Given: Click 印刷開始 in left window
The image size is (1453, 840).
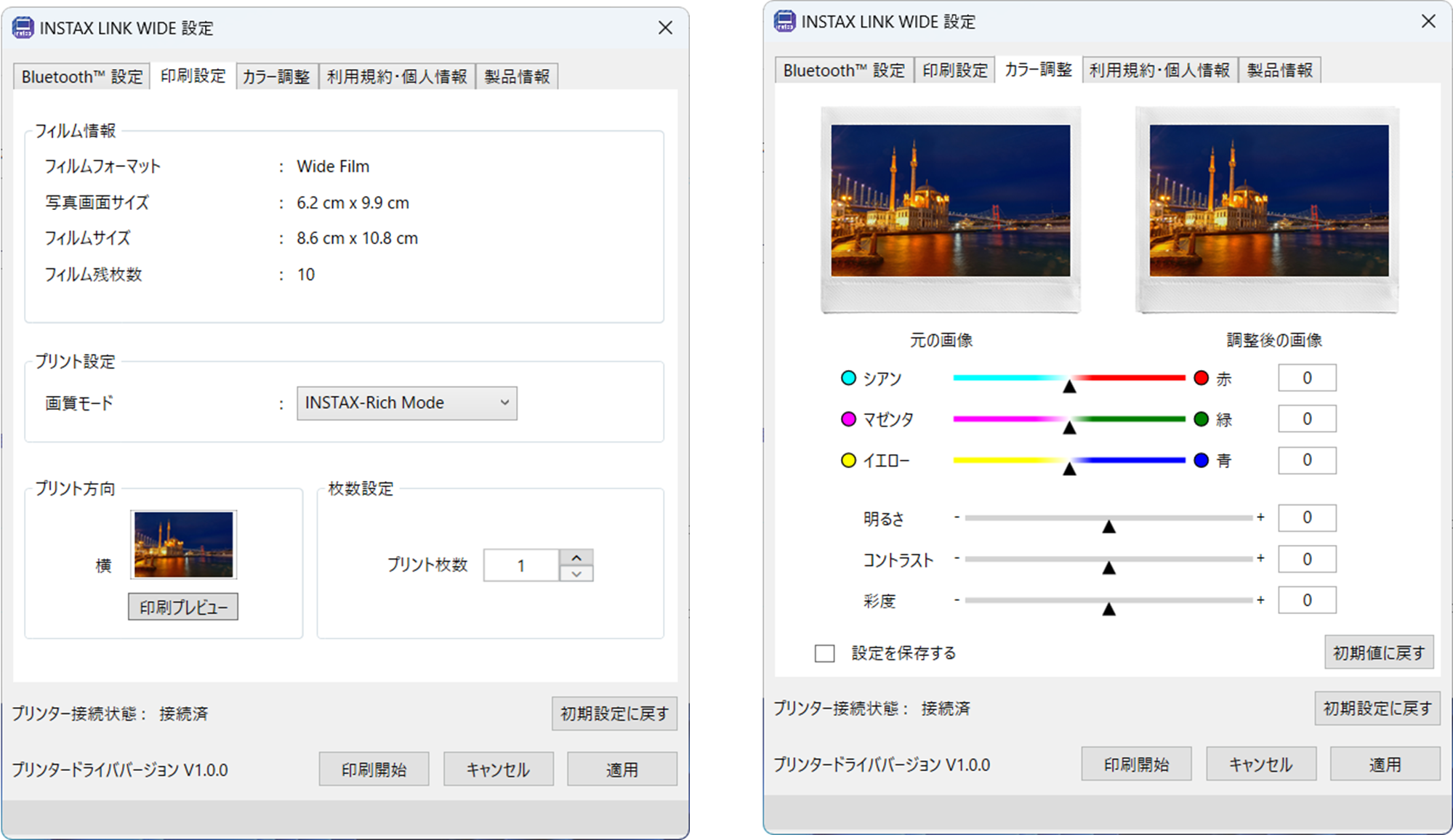Looking at the screenshot, I should click(374, 770).
